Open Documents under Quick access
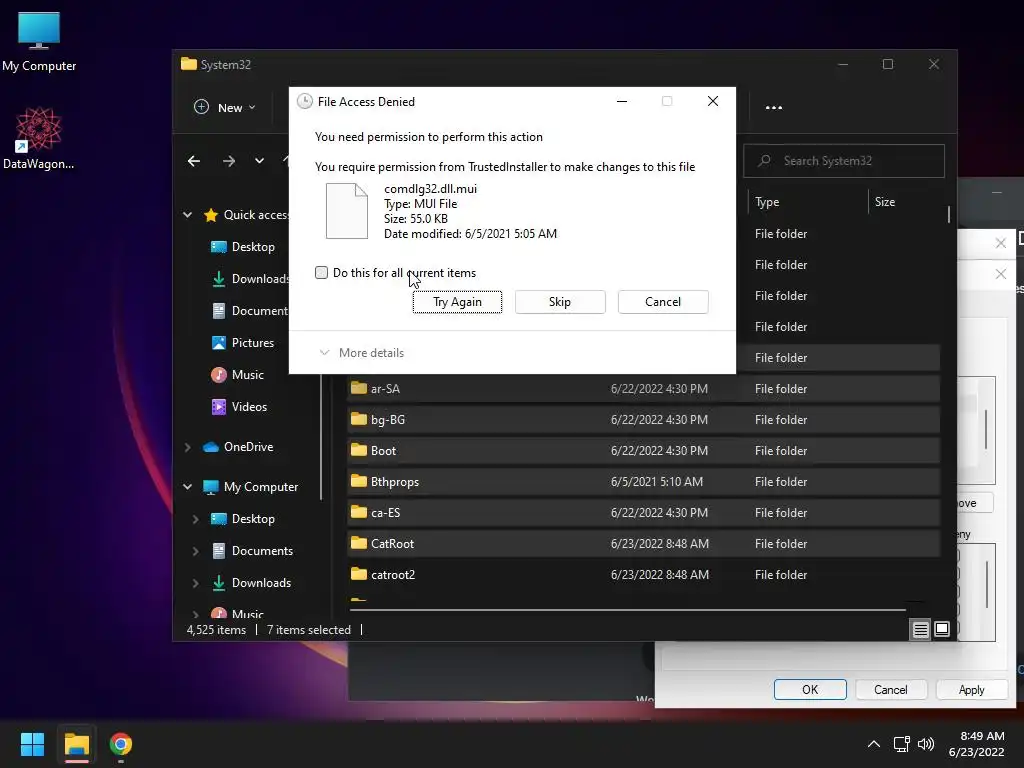The height and width of the screenshot is (768, 1024). click(x=249, y=311)
